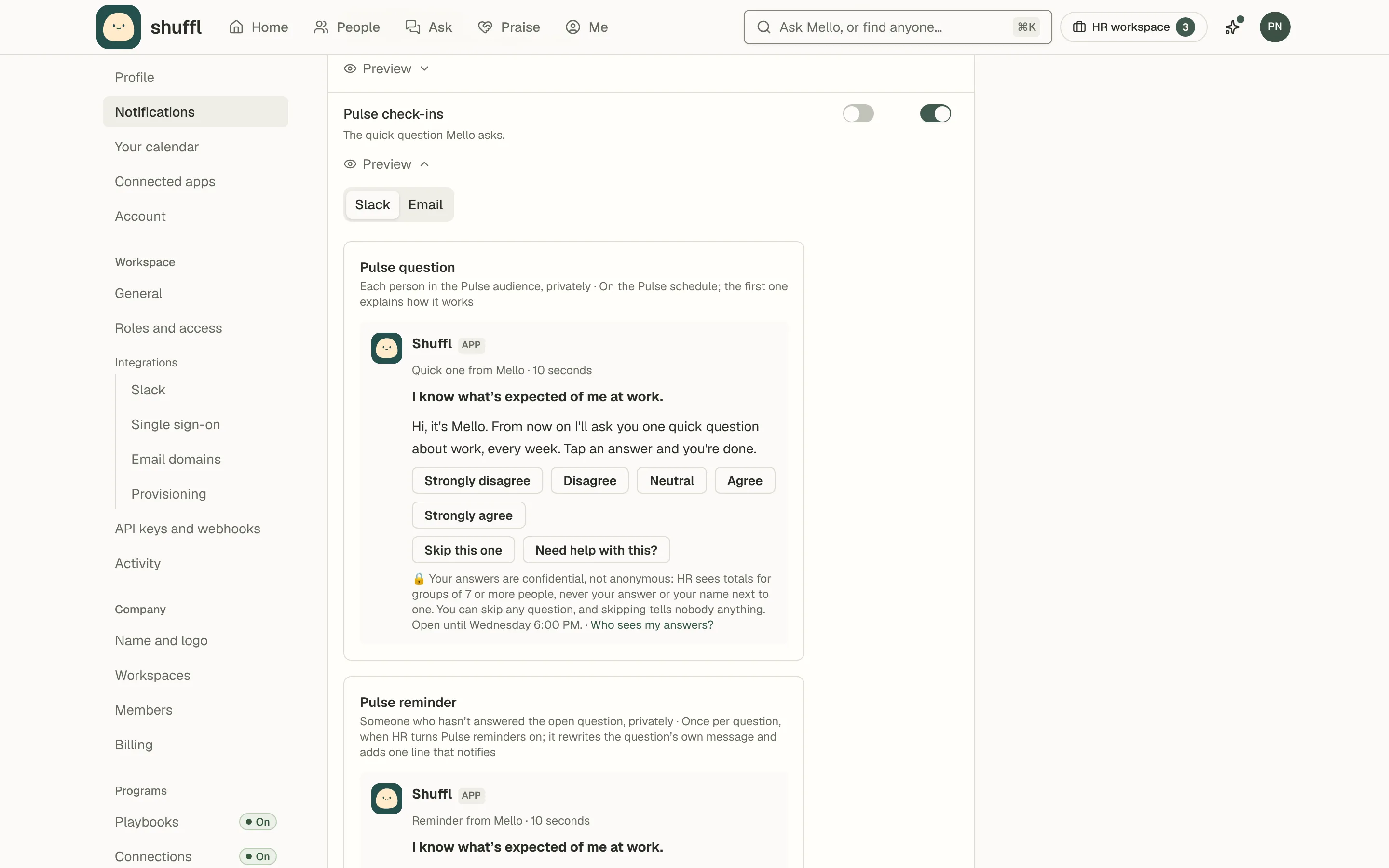Click Need help with this?
The height and width of the screenshot is (868, 1389).
tap(596, 550)
